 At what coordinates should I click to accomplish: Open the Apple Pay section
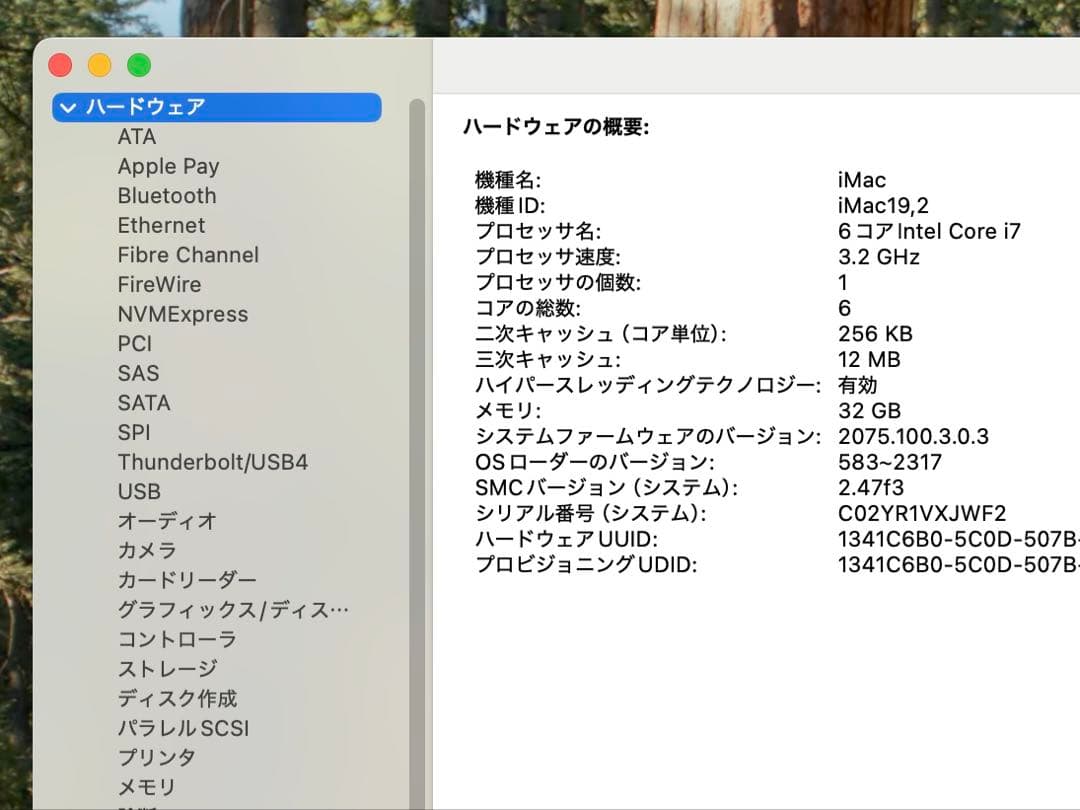tap(168, 166)
